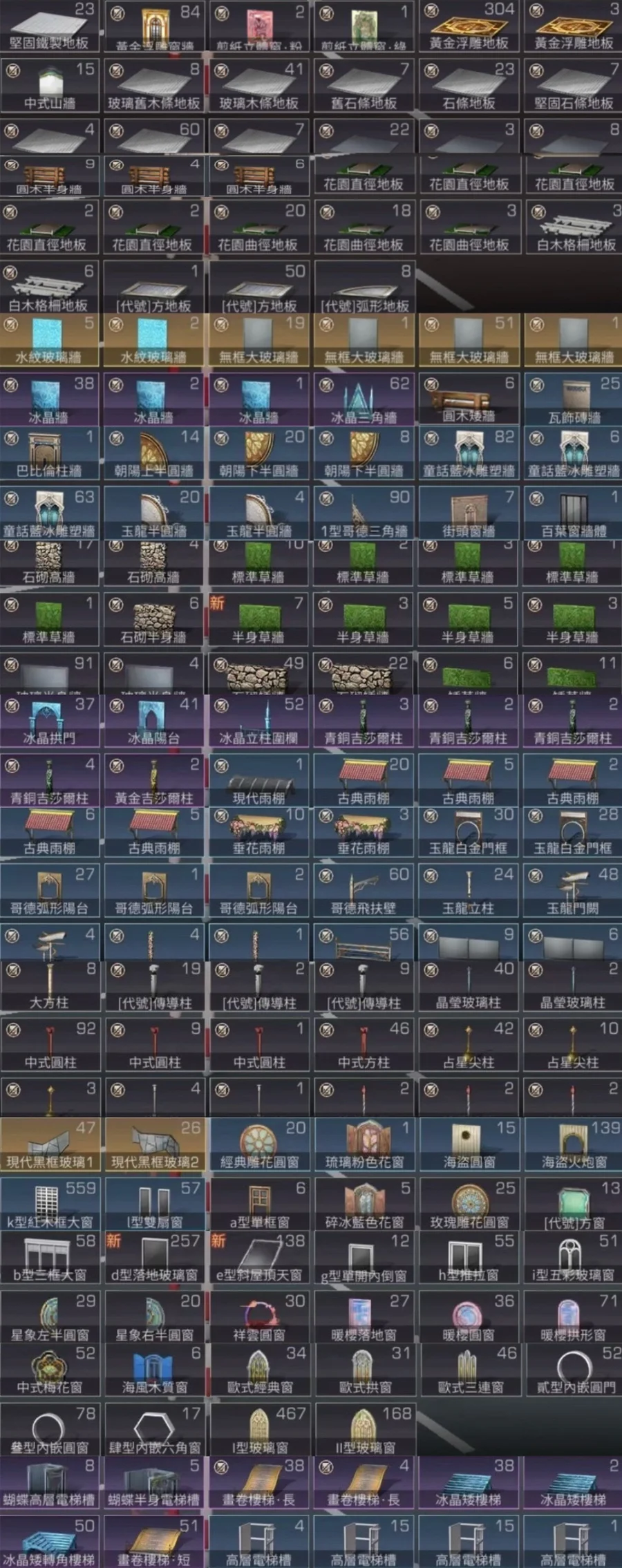Choose the 冰晶矮轉角樓梯 stair tile
This screenshot has height=1568, width=622.
click(50, 1541)
